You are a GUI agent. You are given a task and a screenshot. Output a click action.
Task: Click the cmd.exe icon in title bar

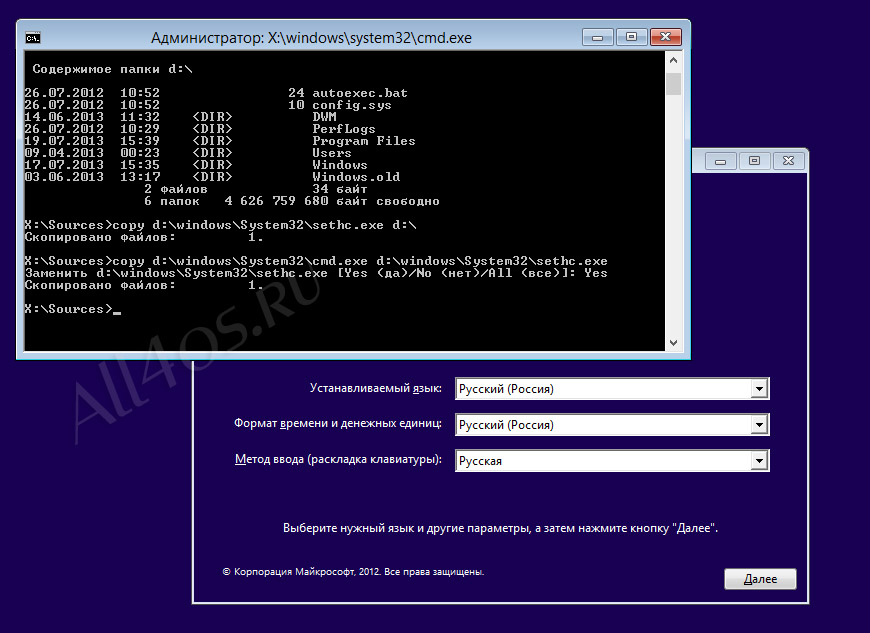pyautogui.click(x=33, y=38)
